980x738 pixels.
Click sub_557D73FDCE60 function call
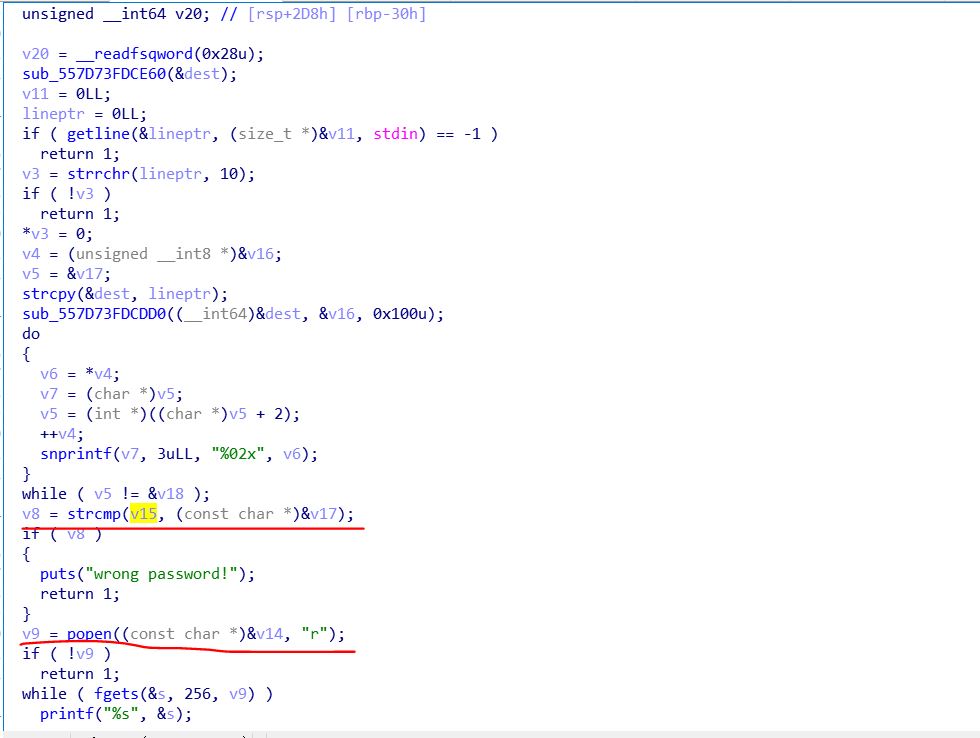coord(94,74)
